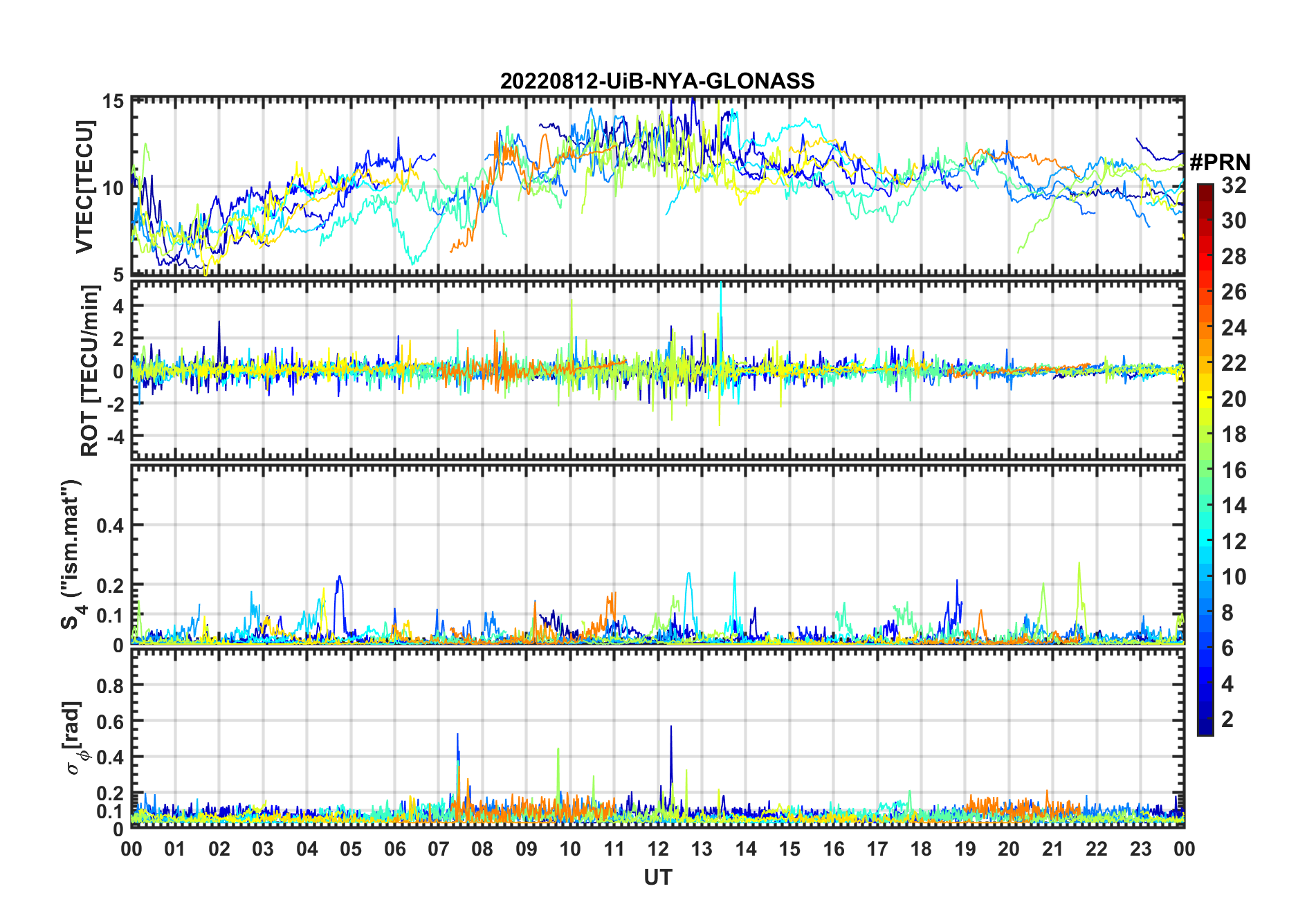Click the 23 hour tick on the UT axis
The height and width of the screenshot is (920, 1316).
[1141, 849]
